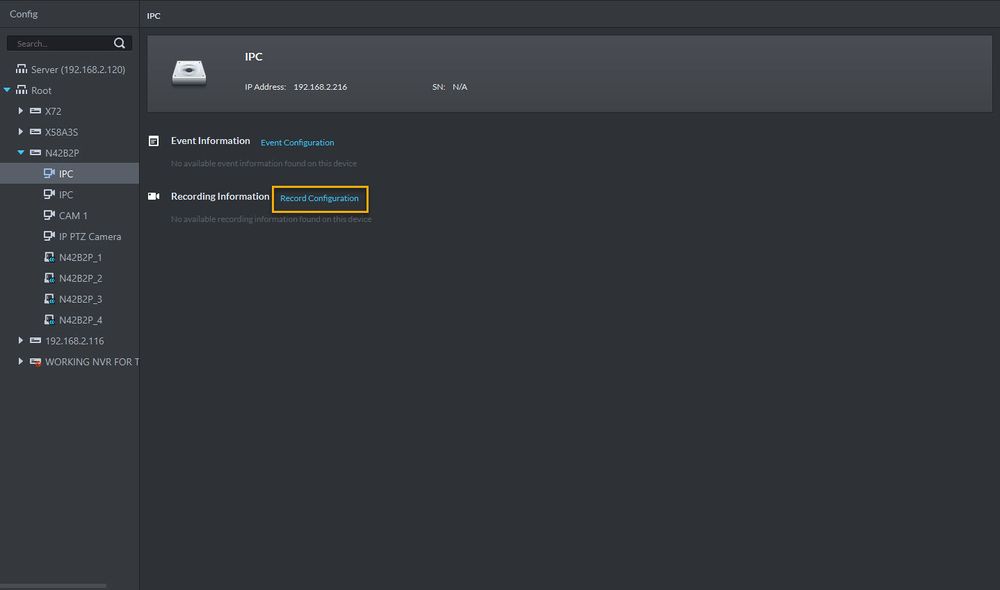Click the IPC tab title
This screenshot has height=590, width=1000.
(x=154, y=15)
